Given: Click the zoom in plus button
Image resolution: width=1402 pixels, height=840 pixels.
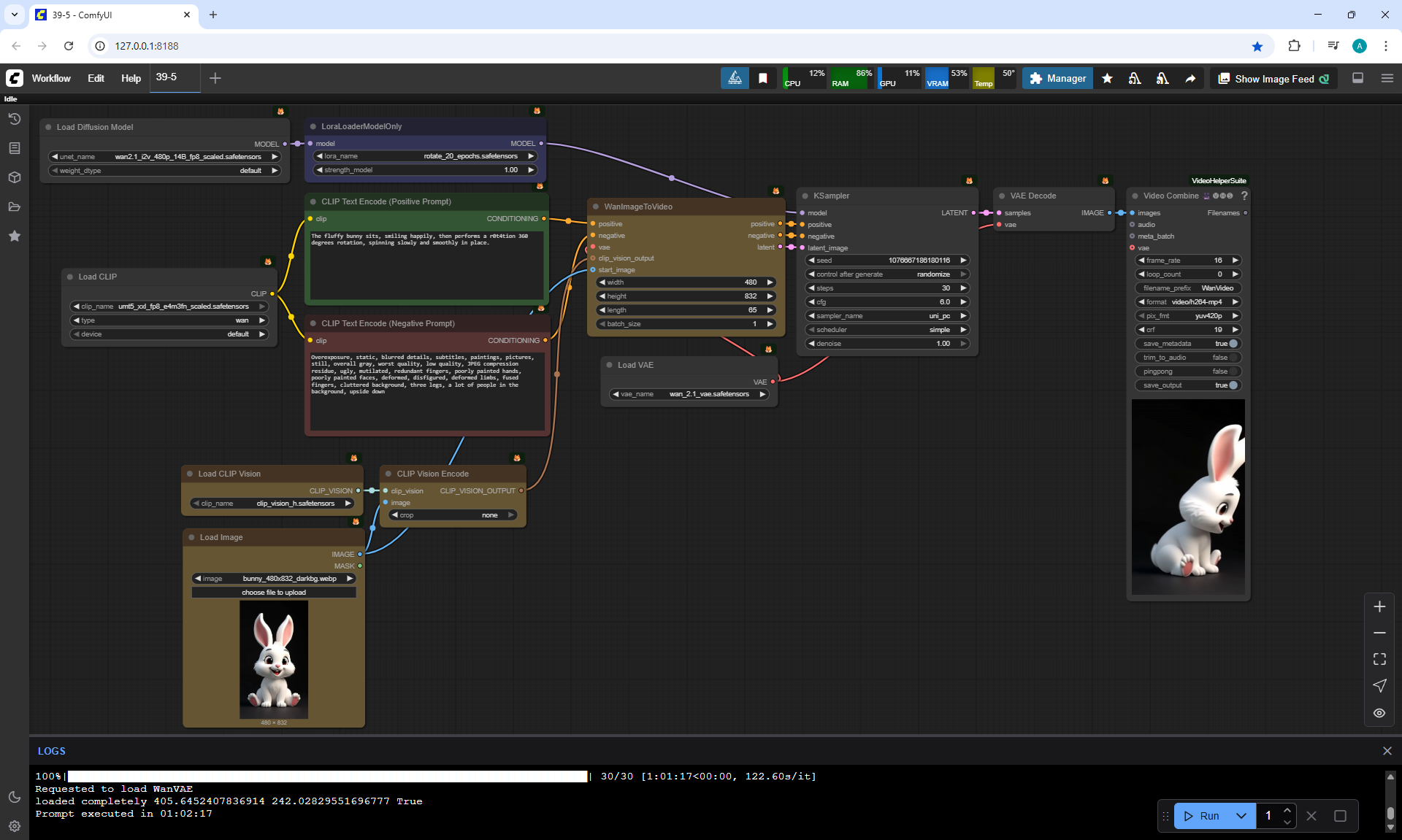Looking at the screenshot, I should coord(1379,606).
